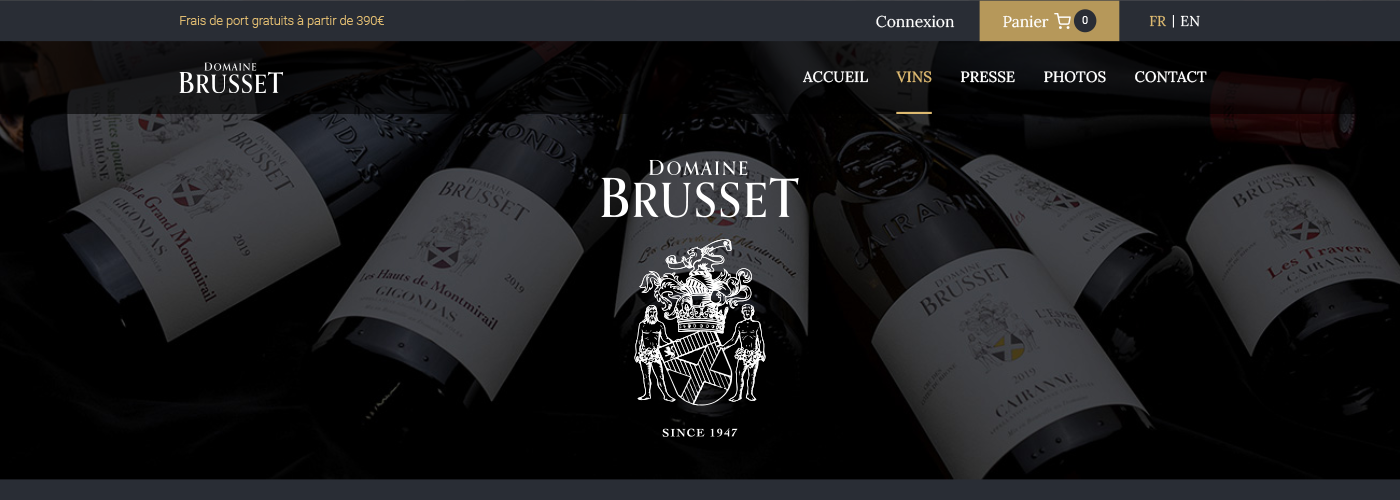This screenshot has width=1400, height=500.
Task: Go to the ACCUEIL menu item
Action: click(835, 77)
